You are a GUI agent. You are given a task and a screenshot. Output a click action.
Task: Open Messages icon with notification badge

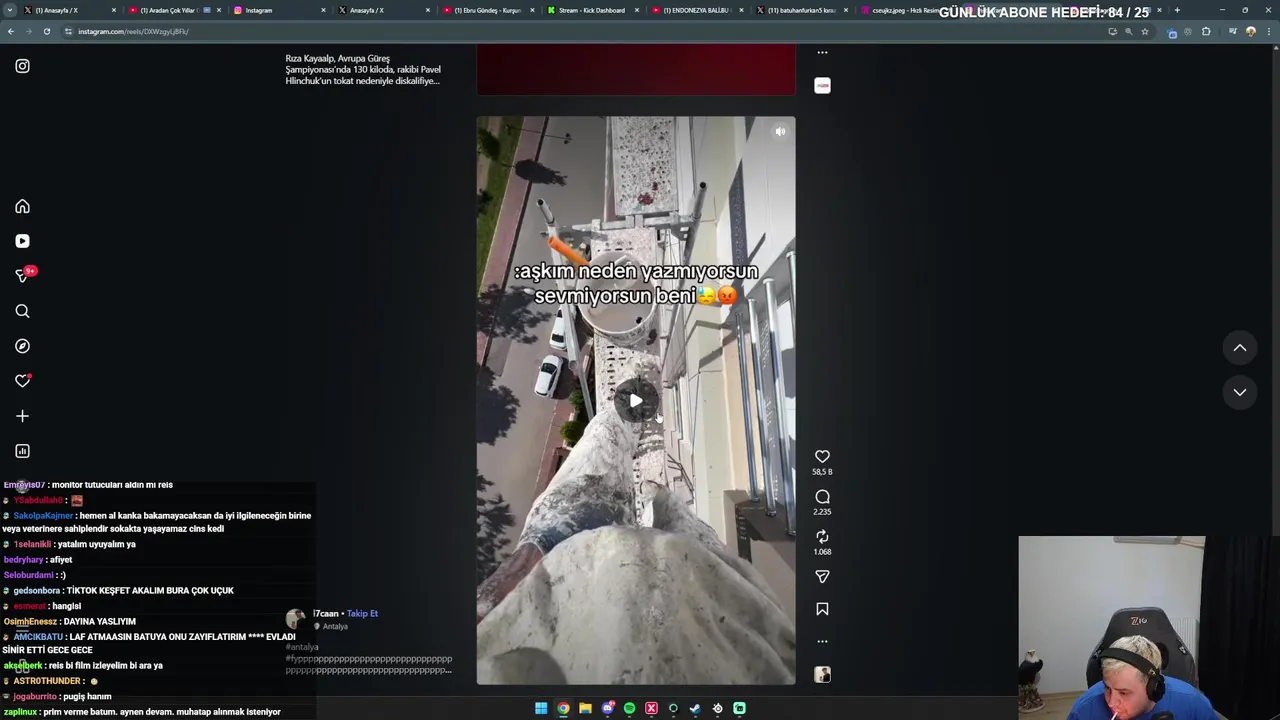pyautogui.click(x=22, y=275)
